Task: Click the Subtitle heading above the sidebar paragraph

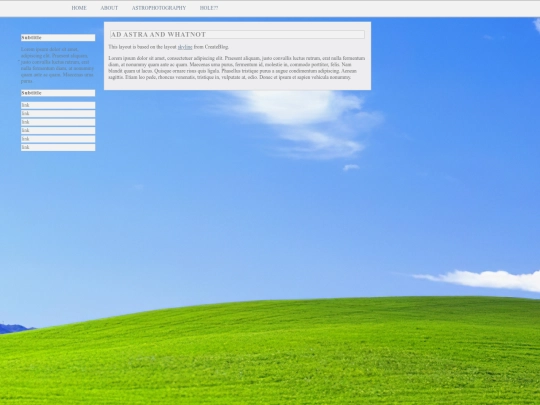Action: (x=58, y=38)
